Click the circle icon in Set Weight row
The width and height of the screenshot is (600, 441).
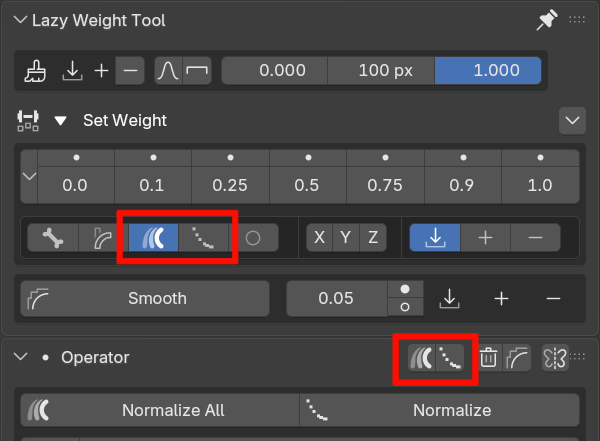click(x=254, y=237)
